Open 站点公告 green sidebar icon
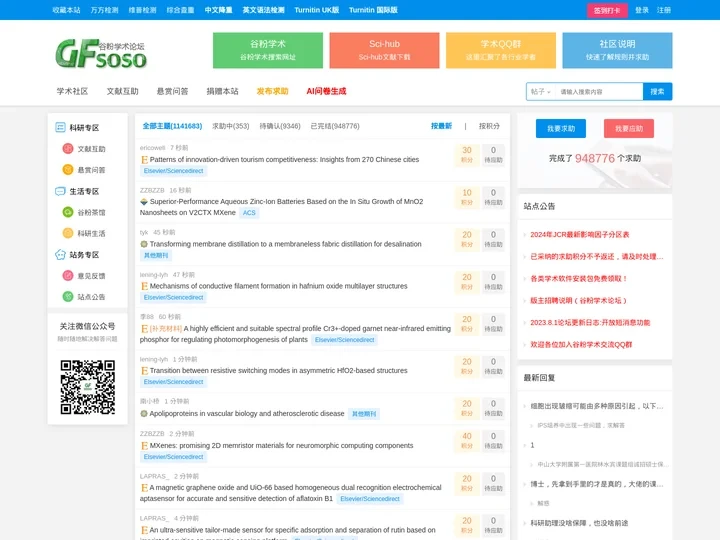 tap(68, 297)
